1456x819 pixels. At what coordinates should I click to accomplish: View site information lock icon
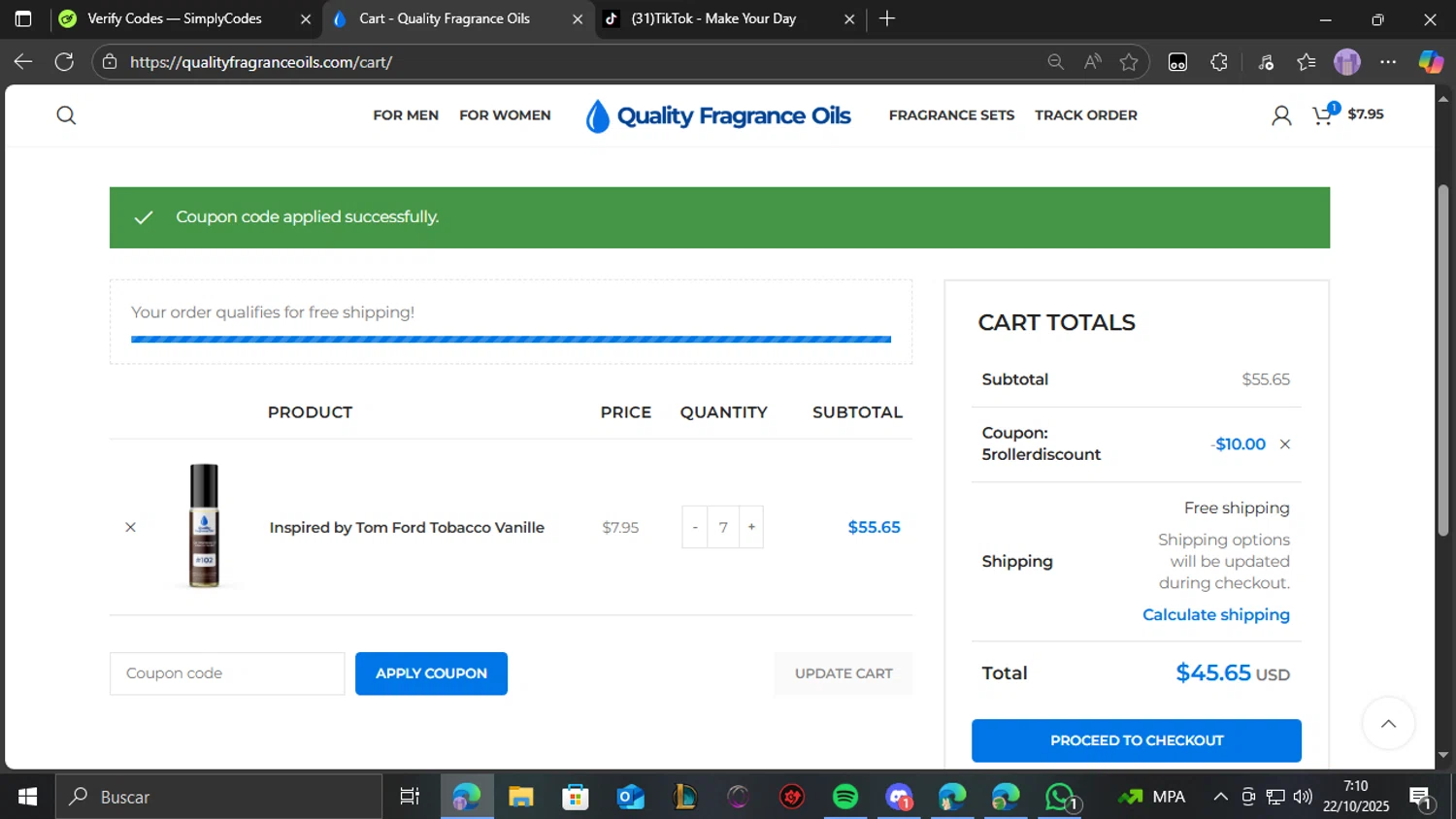110,62
